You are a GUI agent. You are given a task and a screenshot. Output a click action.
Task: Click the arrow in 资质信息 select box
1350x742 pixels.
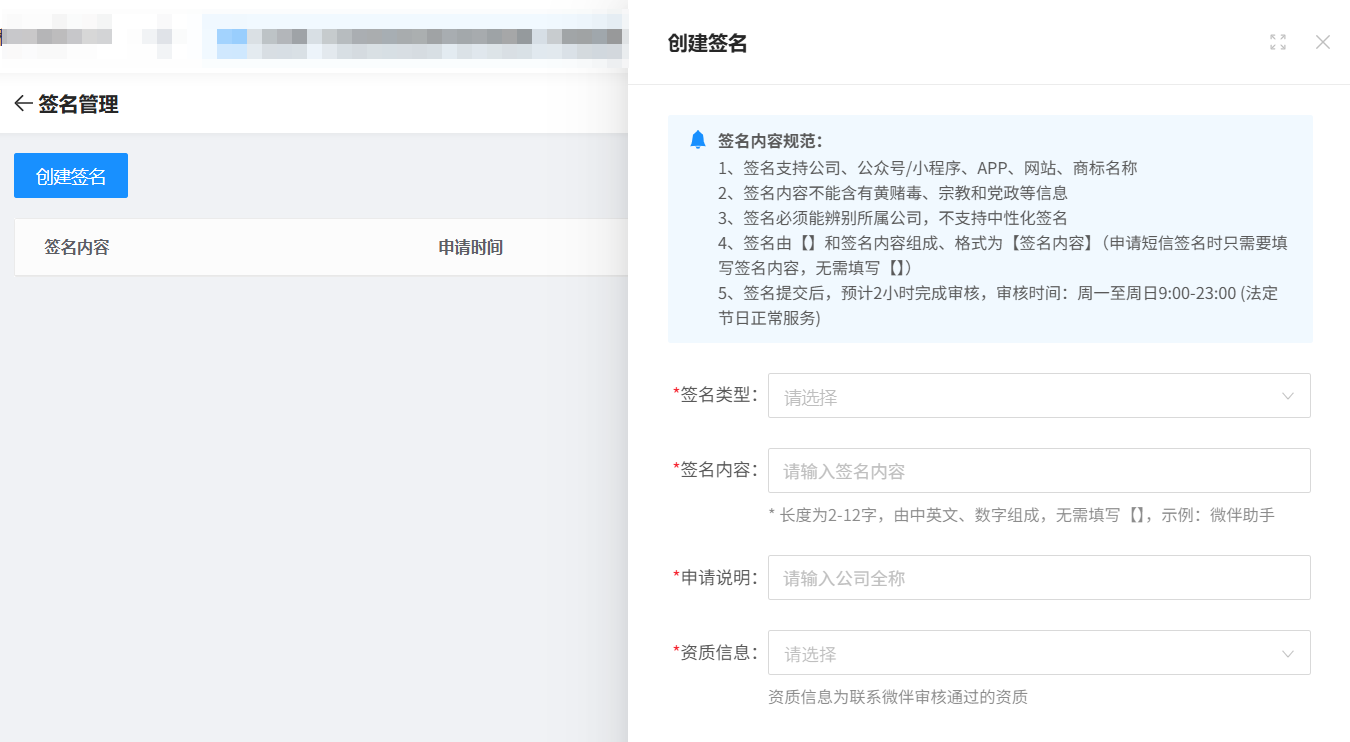tap(1288, 654)
